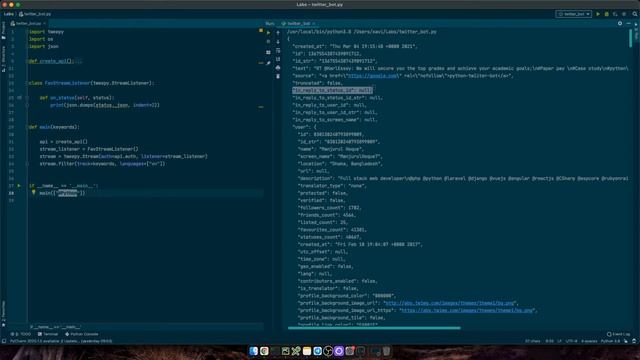Place cursor in main keywords string on line 38
Image resolution: width=640 pixels, height=360 pixels.
click(x=67, y=193)
